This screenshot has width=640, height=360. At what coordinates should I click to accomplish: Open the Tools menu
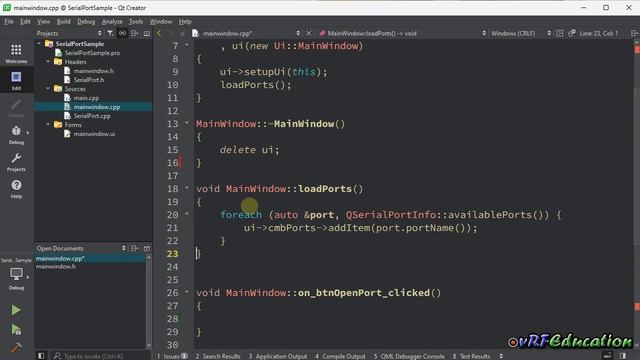click(136, 21)
